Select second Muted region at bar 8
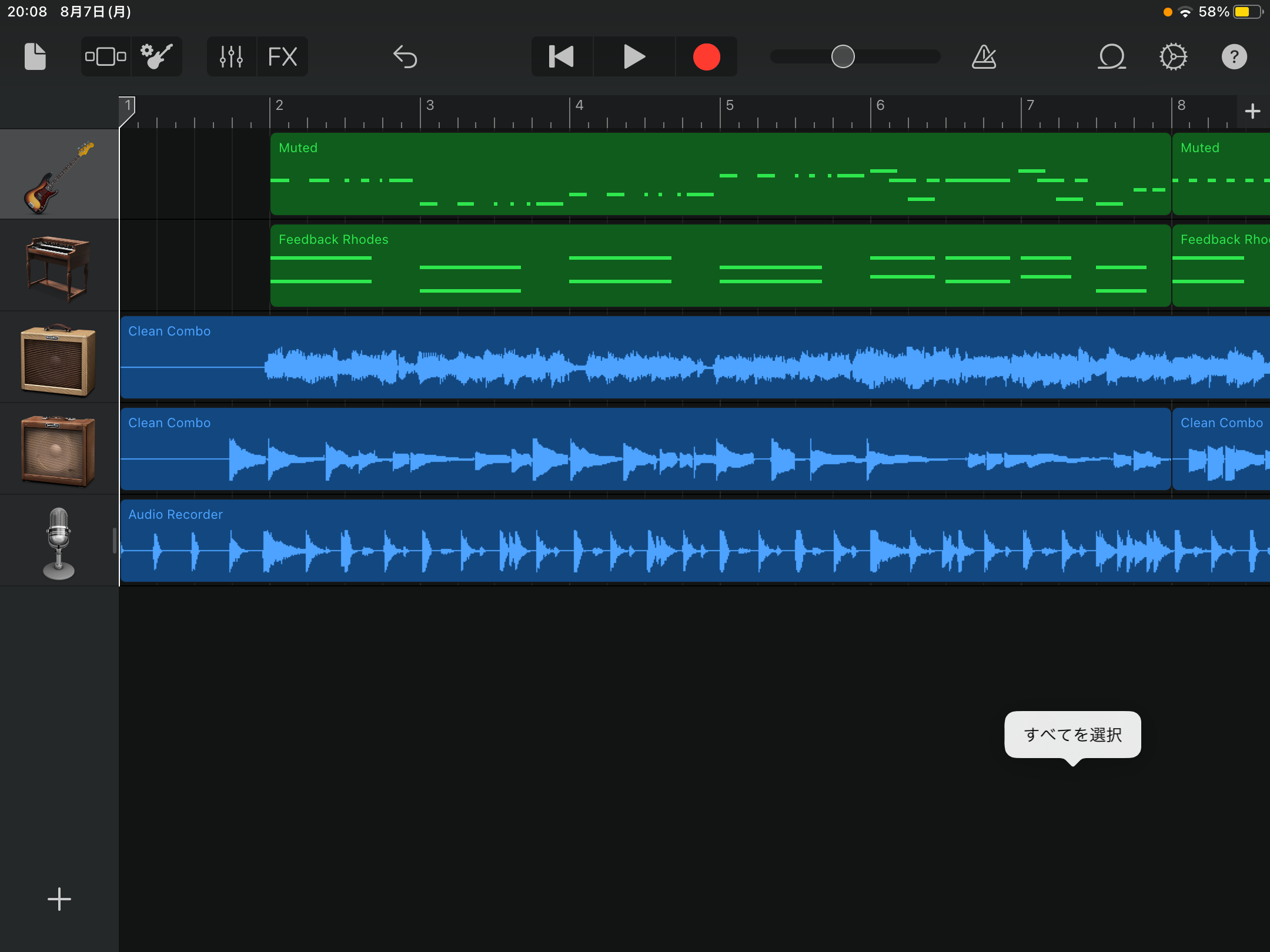Screen dimensions: 1270x952 click(x=1221, y=174)
